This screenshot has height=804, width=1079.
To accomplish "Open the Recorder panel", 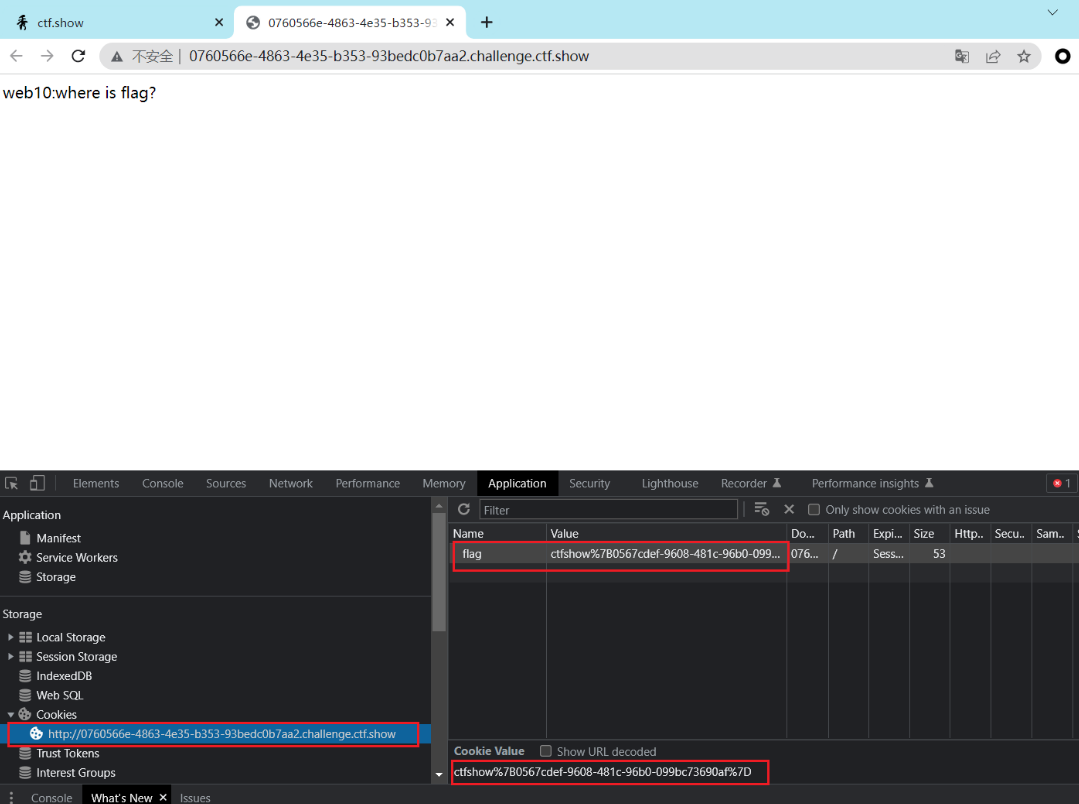I will click(x=751, y=483).
